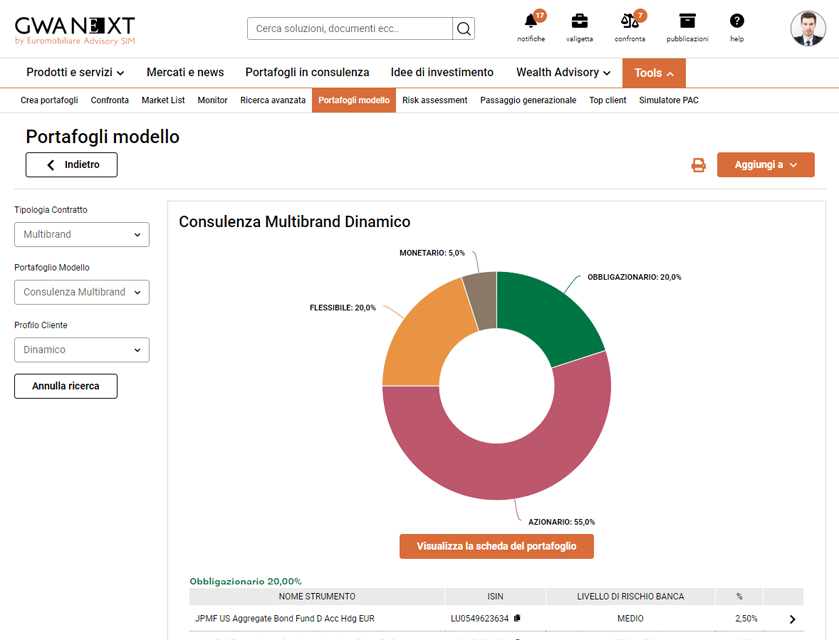Screen dimensions: 839x640
Task: Click AZIONARIO: 55,0% chart label
Action: tap(561, 522)
